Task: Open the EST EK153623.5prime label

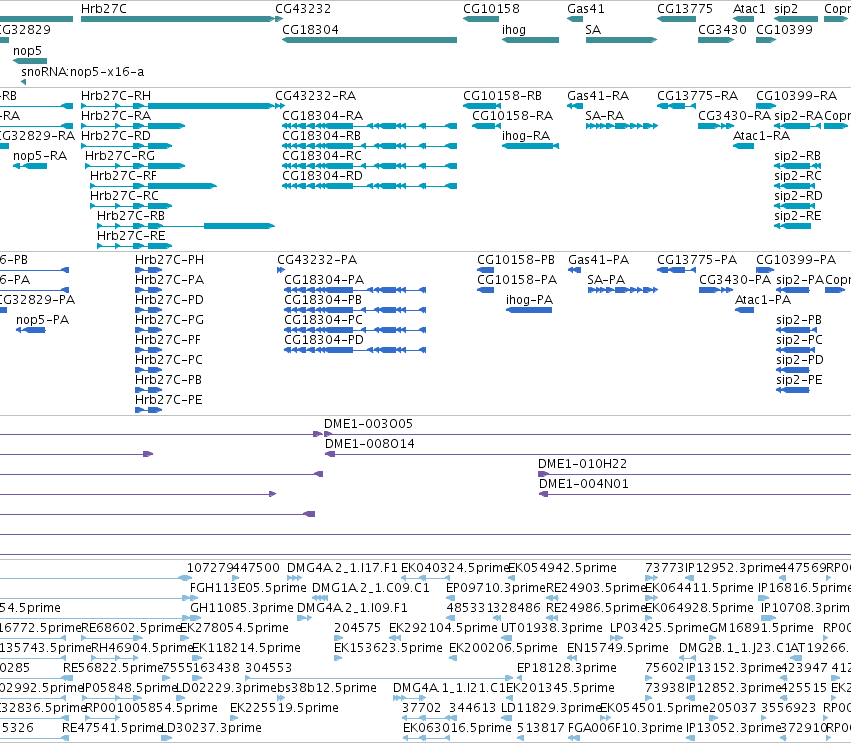Action: 388,648
